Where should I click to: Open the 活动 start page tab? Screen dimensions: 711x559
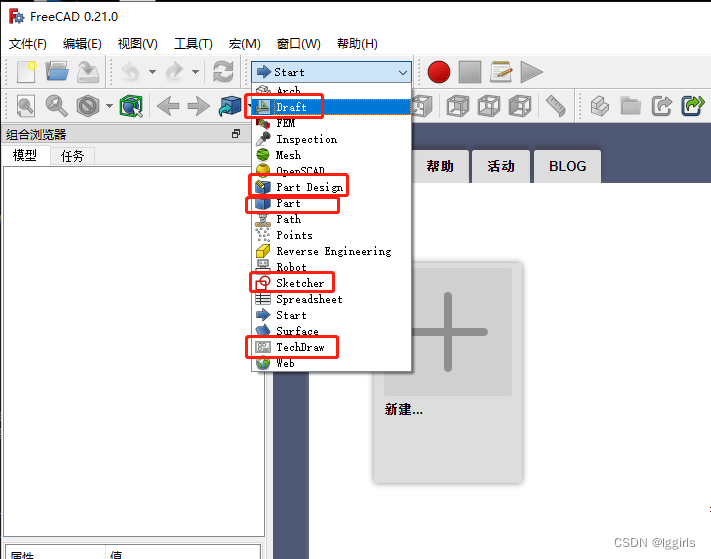(501, 166)
